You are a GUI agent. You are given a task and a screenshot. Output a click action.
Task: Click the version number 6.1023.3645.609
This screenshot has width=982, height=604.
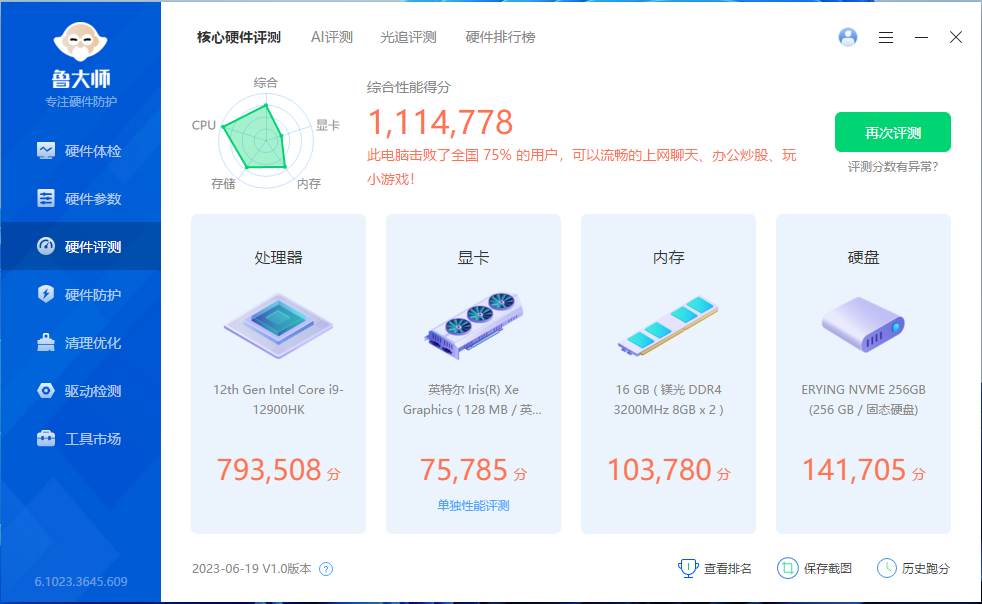point(81,581)
